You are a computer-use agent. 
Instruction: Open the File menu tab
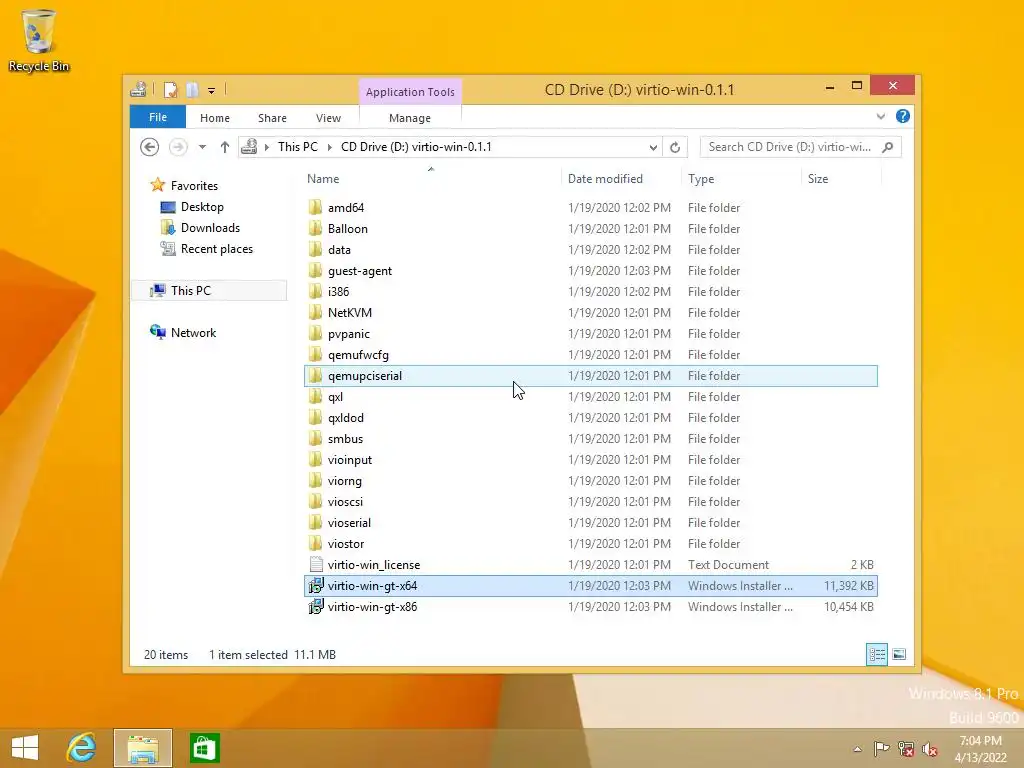pos(158,118)
